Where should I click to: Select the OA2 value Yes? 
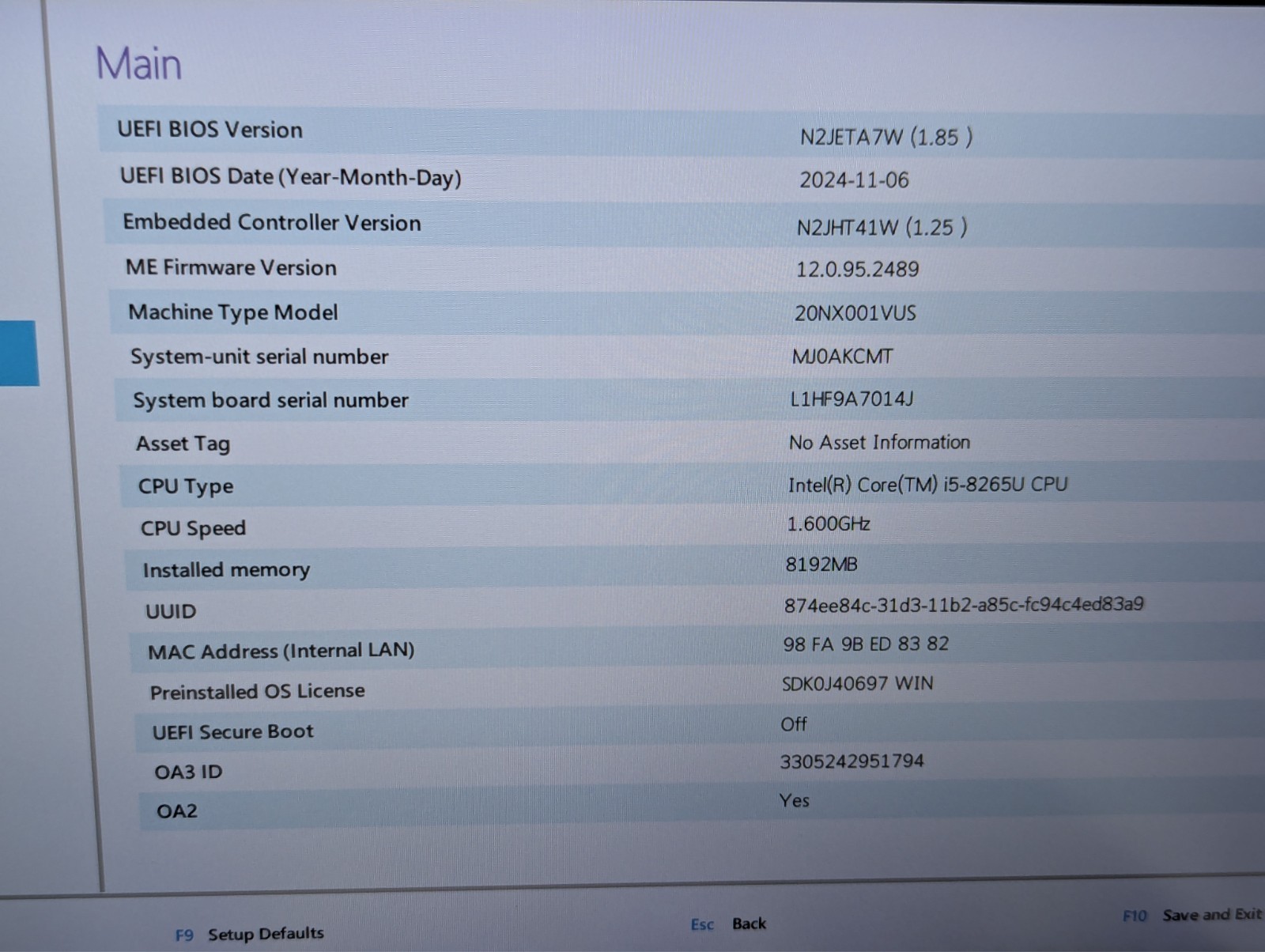coord(794,800)
